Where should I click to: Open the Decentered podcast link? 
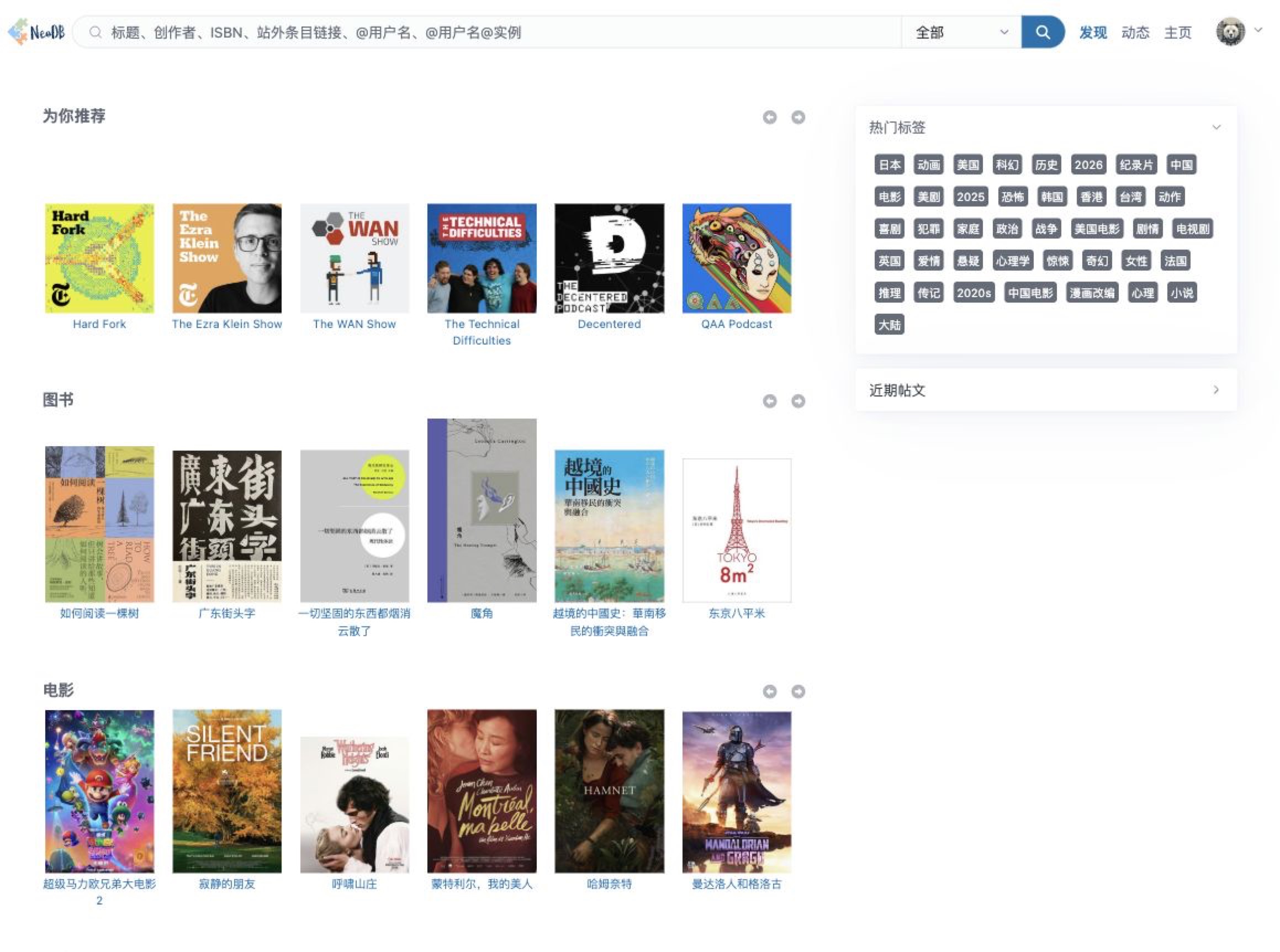pyautogui.click(x=609, y=324)
